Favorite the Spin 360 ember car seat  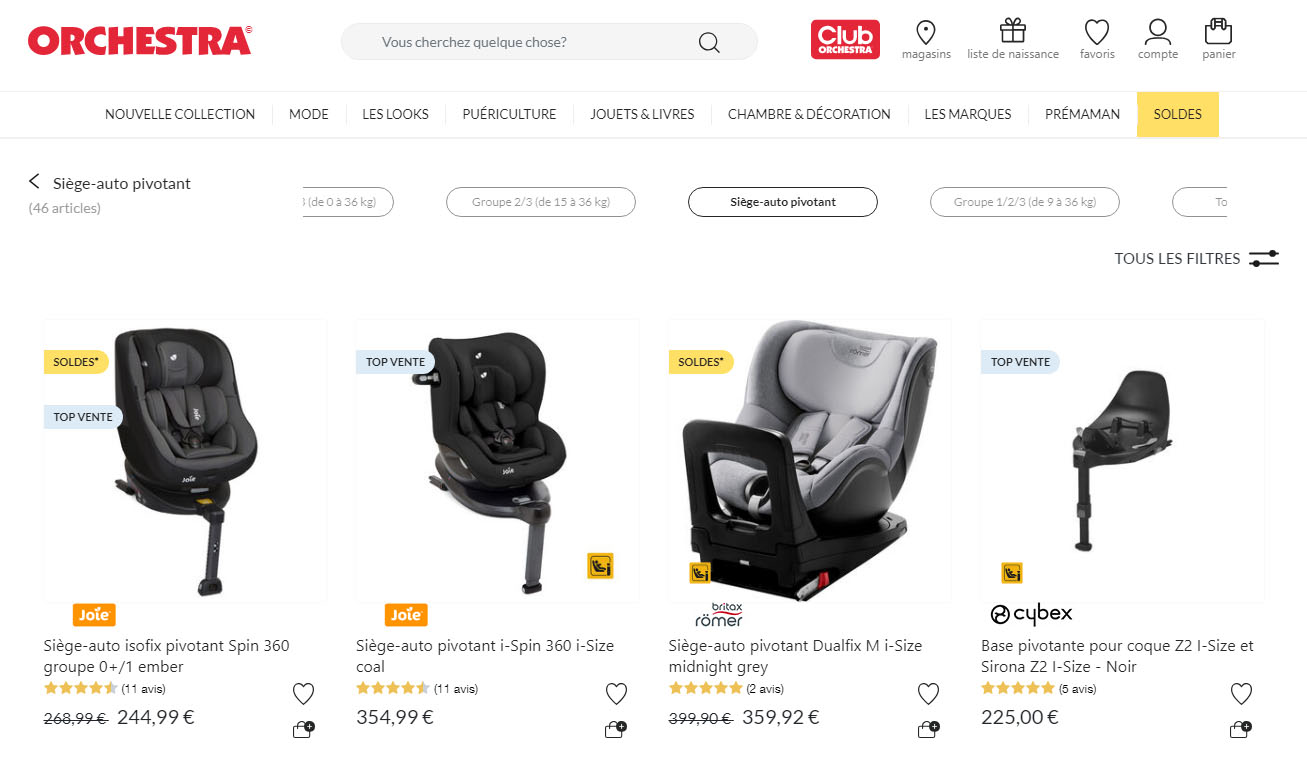303,694
